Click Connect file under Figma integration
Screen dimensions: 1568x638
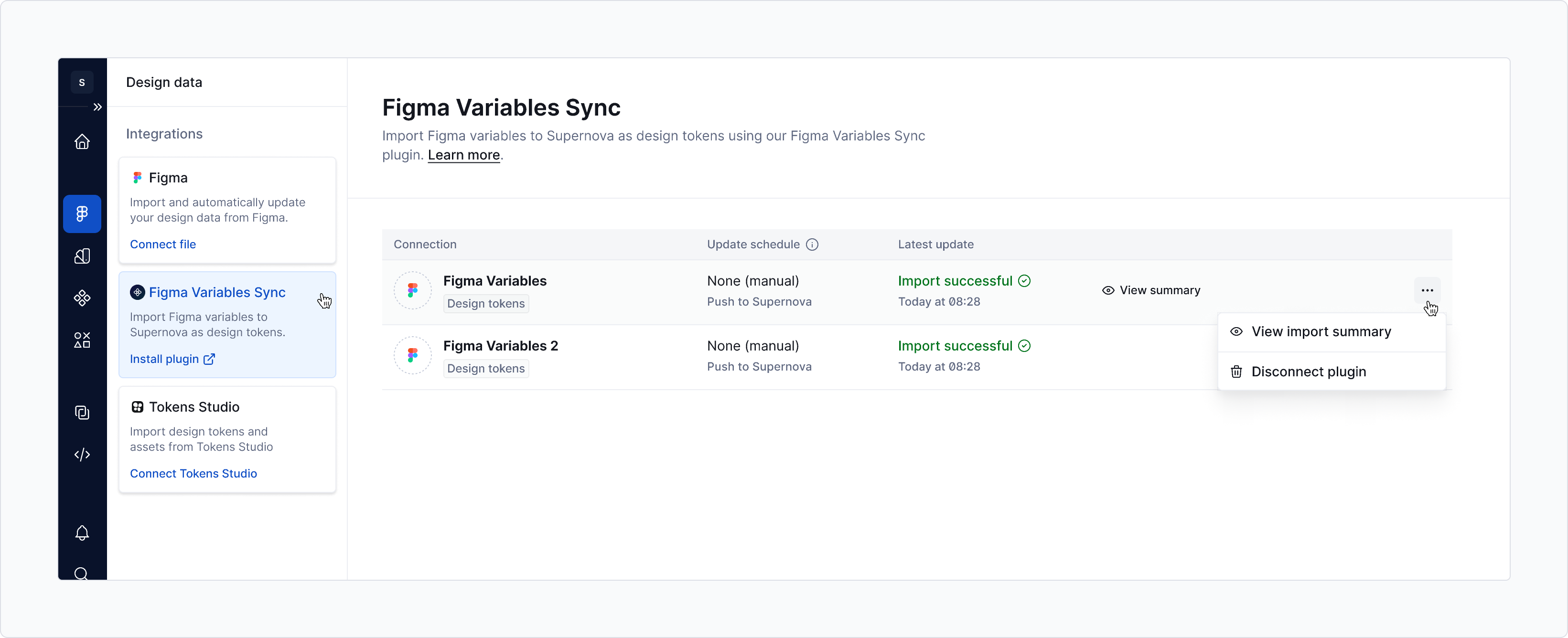tap(162, 244)
